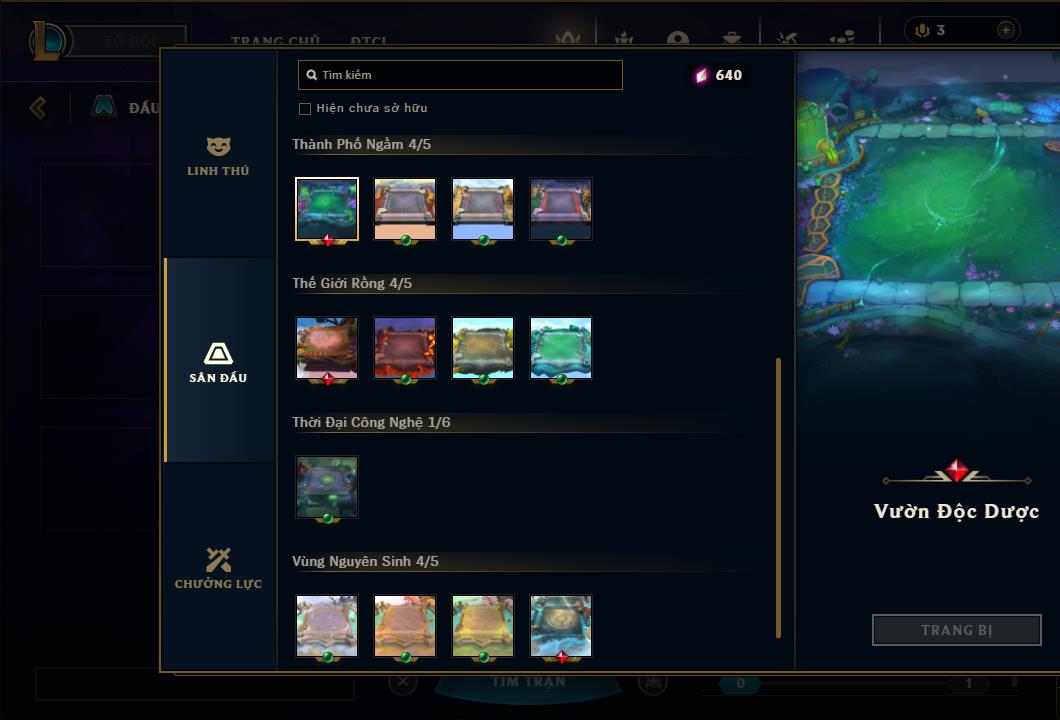
Task: Open the Linh Thú tab
Action: tap(218, 157)
